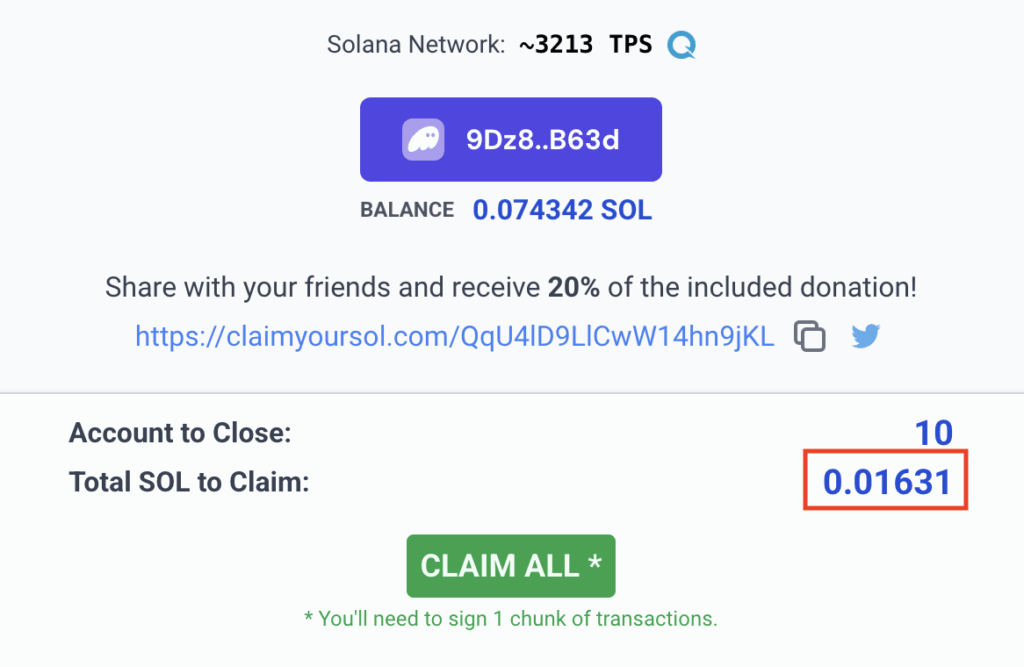Click the Account to Close label

(x=179, y=434)
